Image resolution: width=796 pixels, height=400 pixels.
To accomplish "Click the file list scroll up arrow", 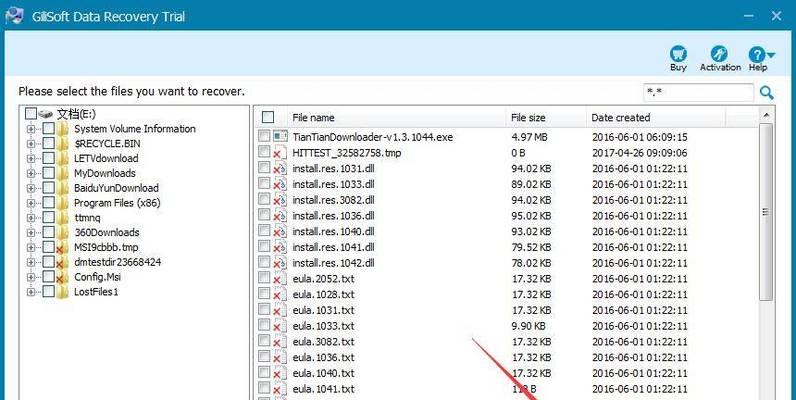I will tap(766, 115).
